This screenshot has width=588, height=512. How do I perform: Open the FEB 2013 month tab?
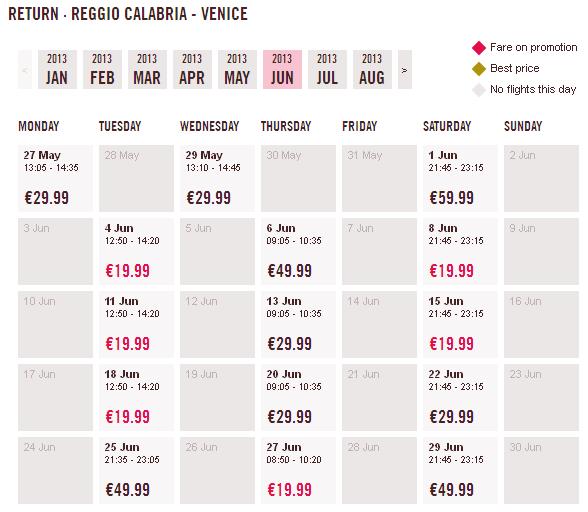(102, 69)
